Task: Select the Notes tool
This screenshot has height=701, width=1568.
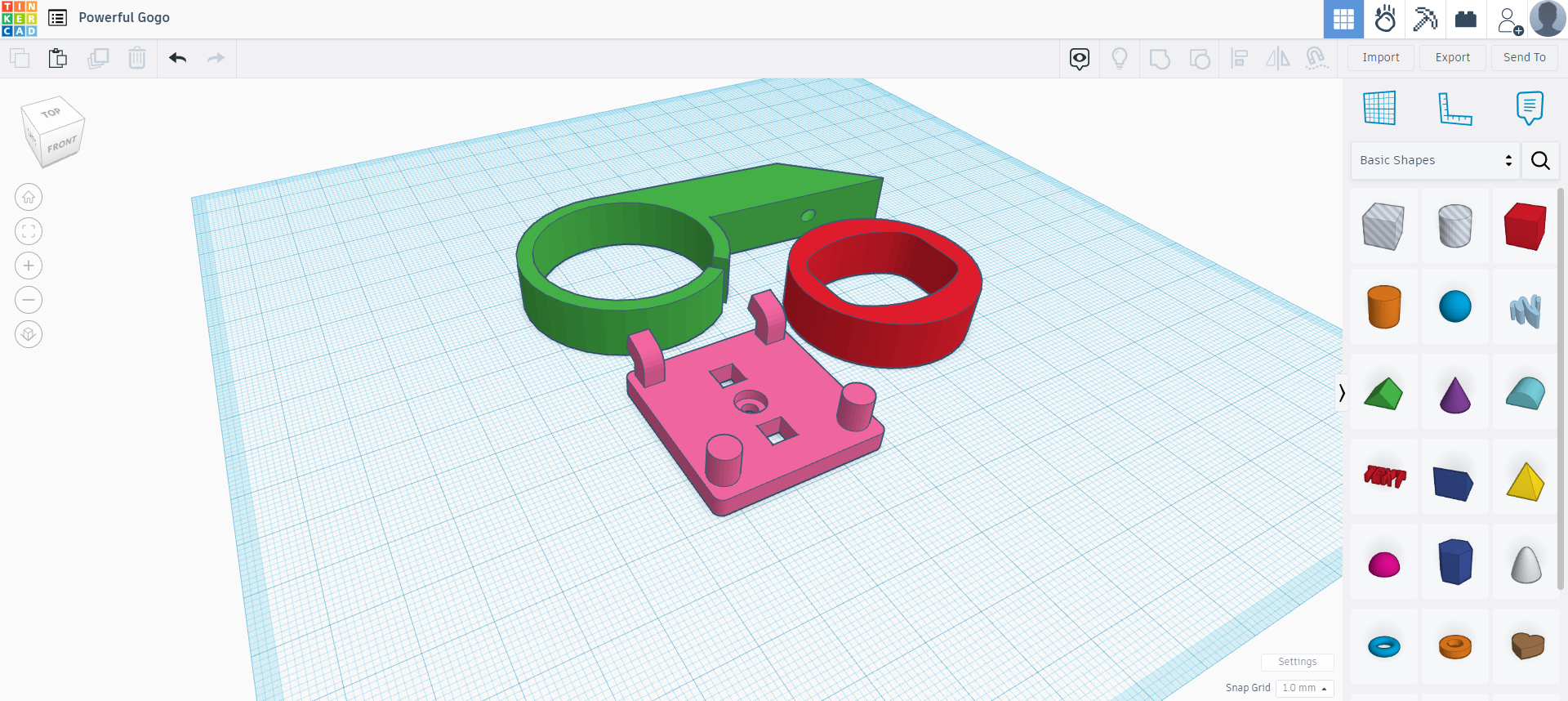Action: (x=1530, y=108)
